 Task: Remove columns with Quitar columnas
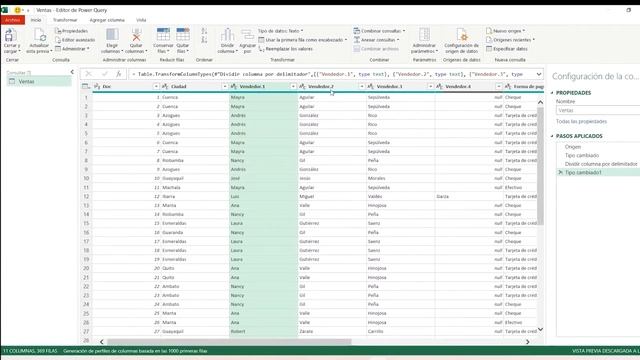136,41
